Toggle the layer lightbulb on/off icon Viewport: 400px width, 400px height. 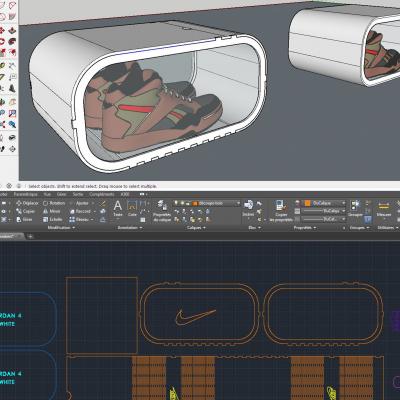click(176, 203)
